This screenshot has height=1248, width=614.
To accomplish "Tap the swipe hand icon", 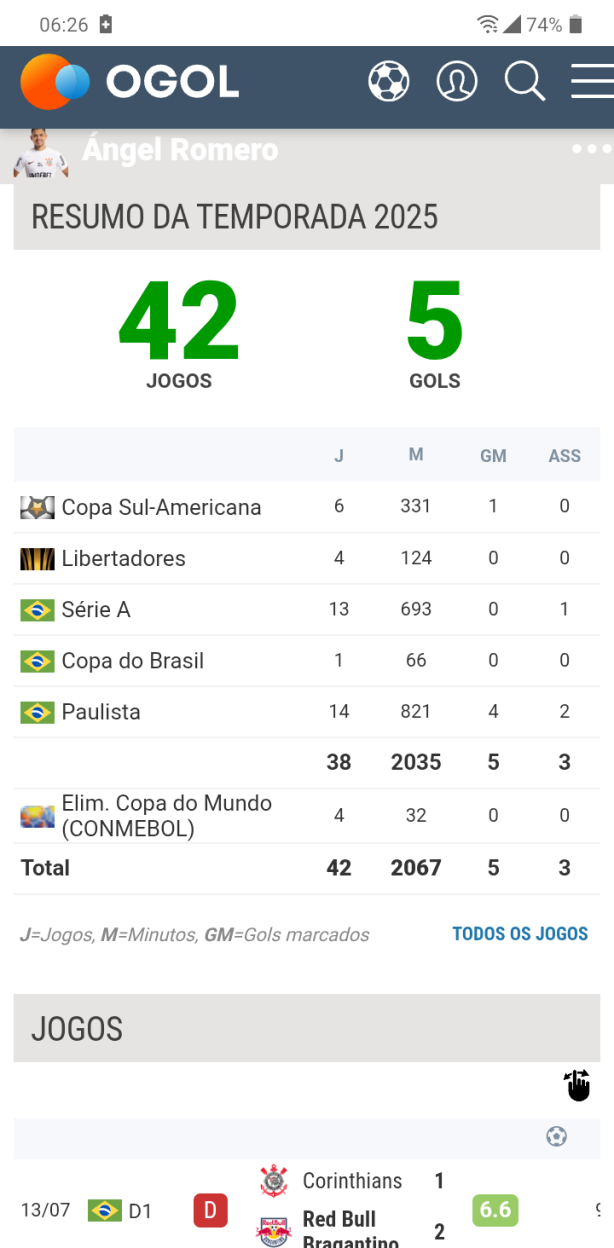I will tap(578, 1085).
